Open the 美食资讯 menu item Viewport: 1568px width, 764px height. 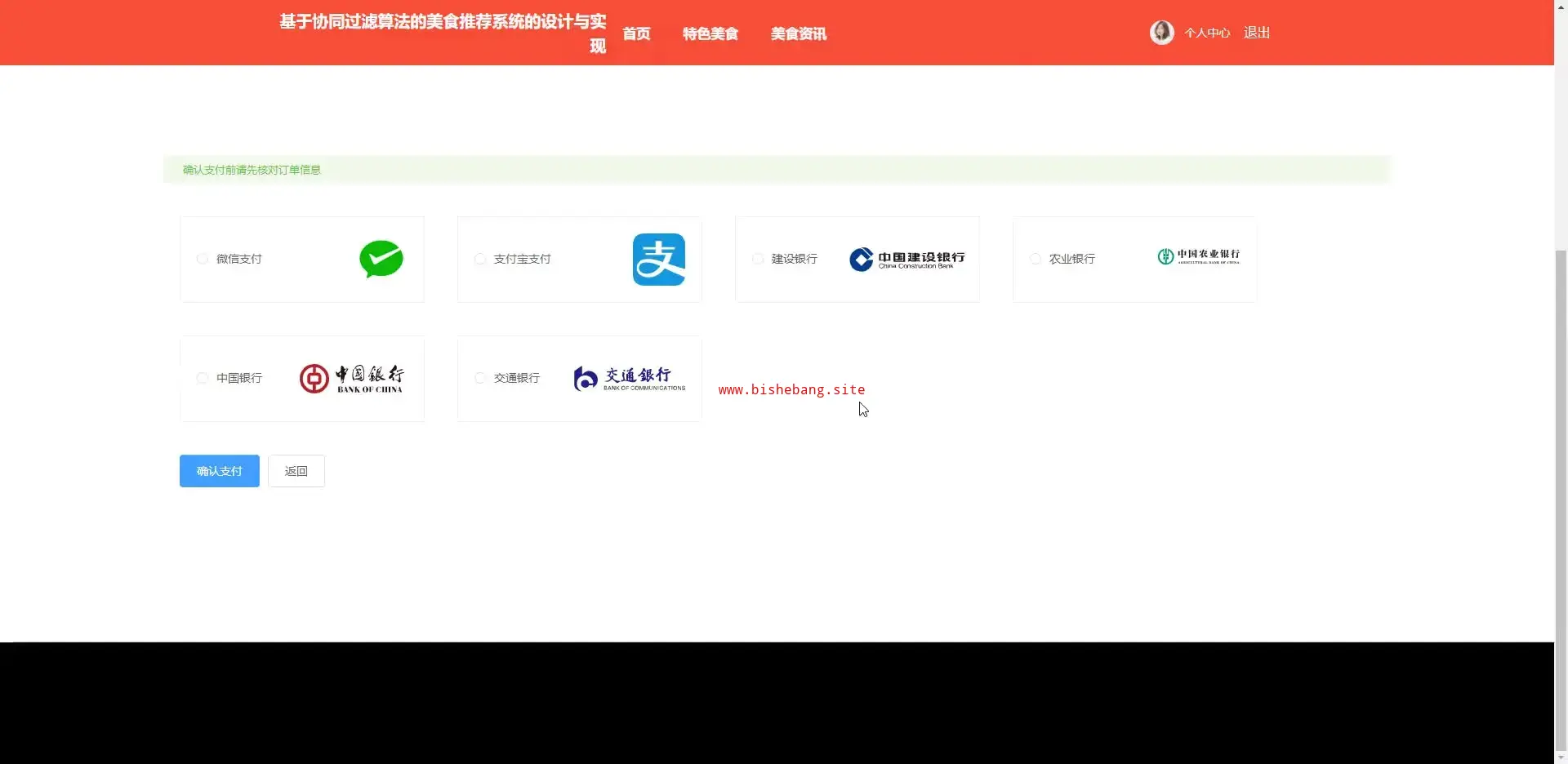[x=799, y=33]
